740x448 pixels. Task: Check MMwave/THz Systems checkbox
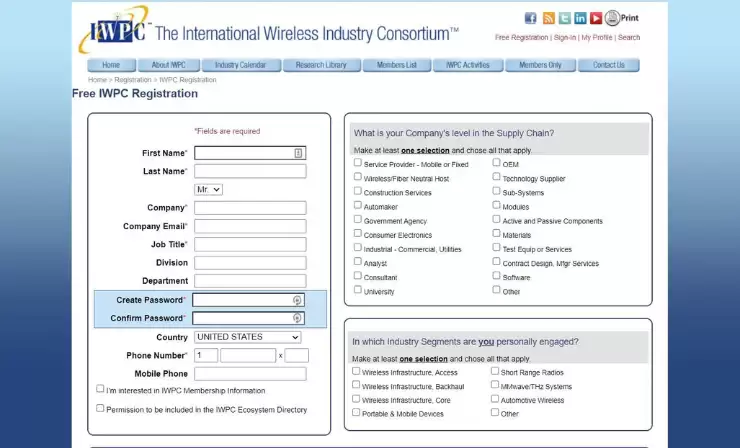pos(495,385)
